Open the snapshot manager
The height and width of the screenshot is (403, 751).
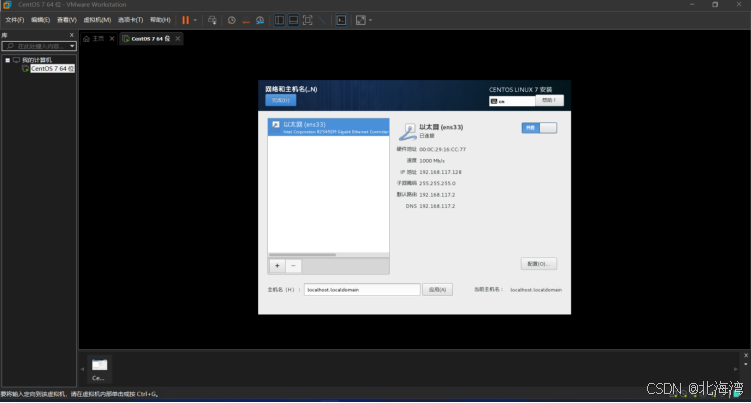click(x=260, y=20)
